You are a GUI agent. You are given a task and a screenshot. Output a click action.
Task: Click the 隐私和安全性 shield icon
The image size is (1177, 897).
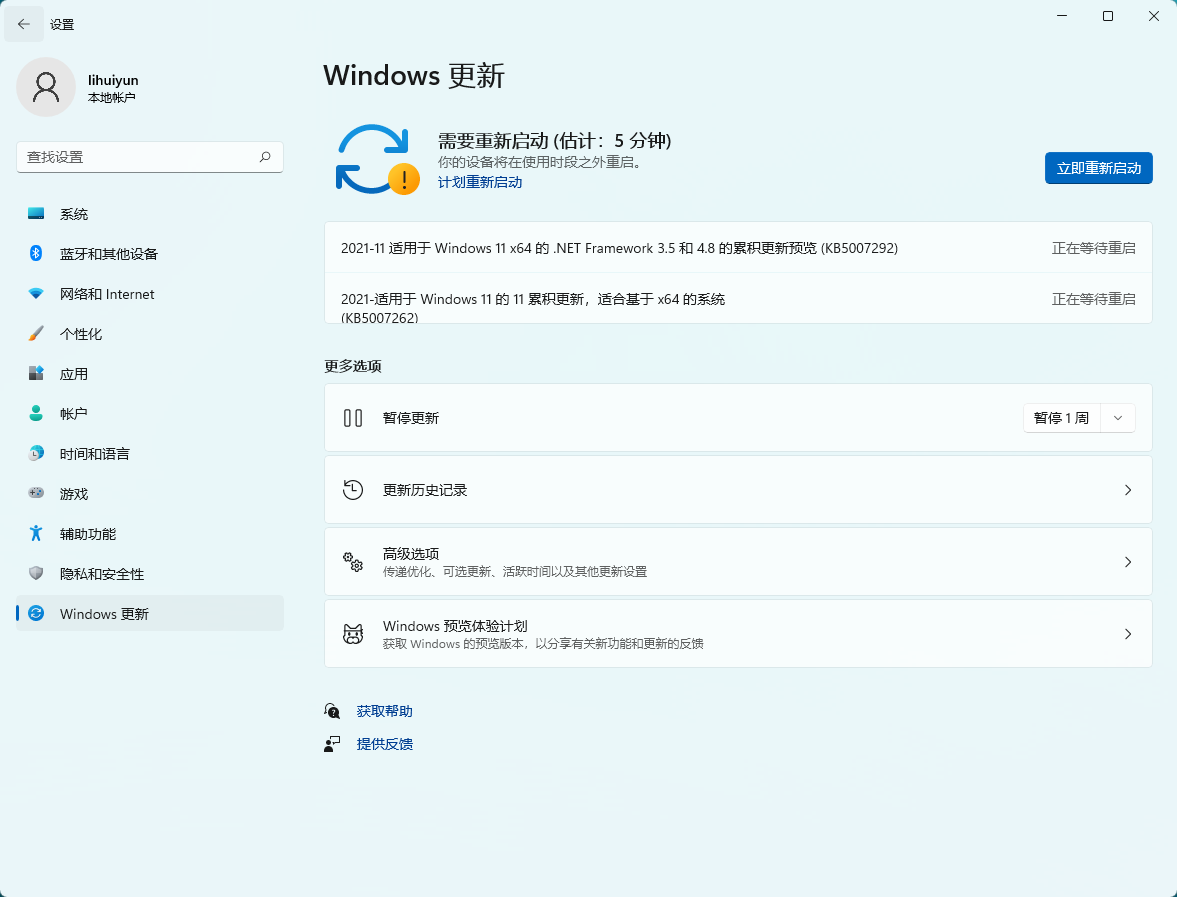(x=36, y=573)
